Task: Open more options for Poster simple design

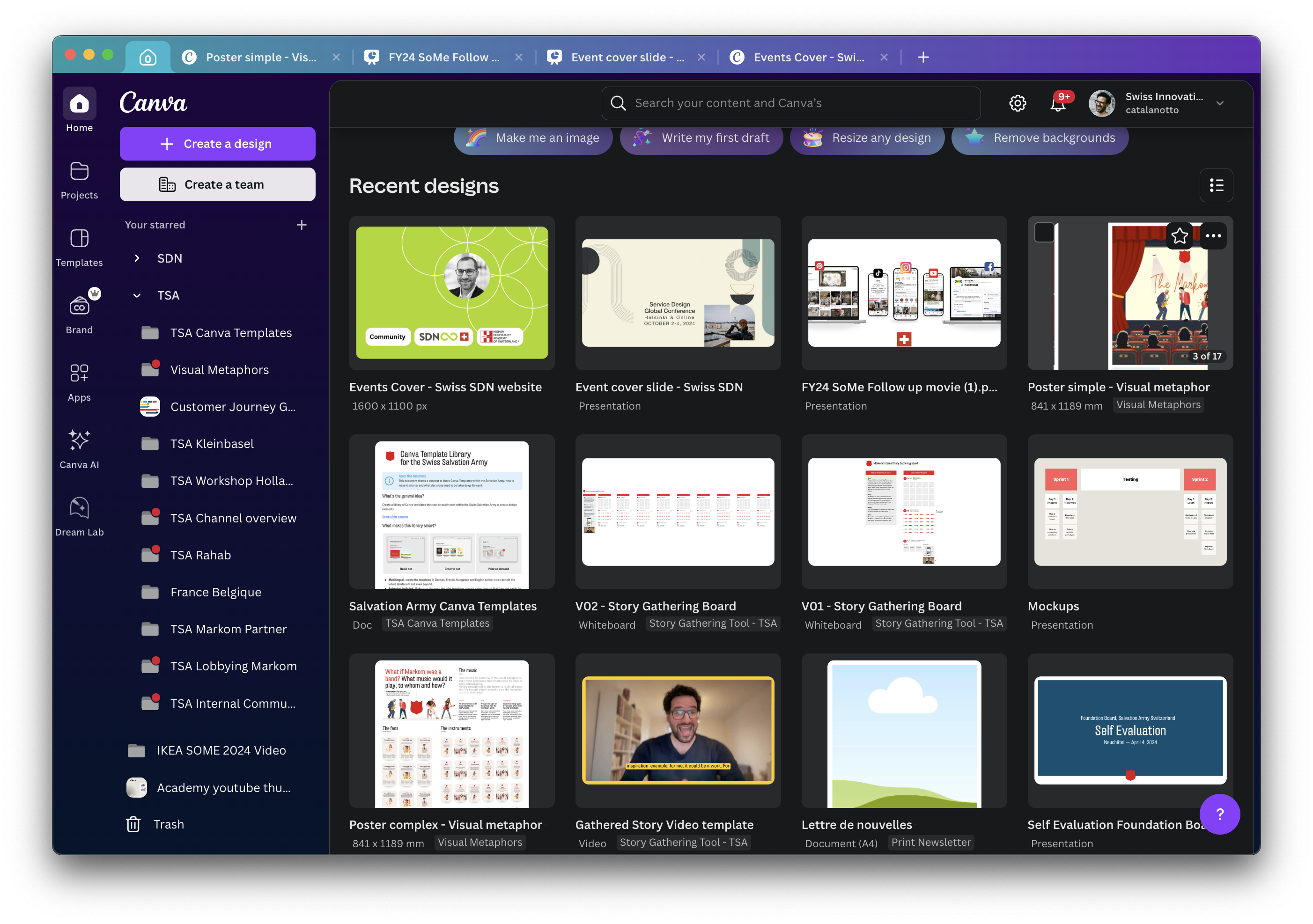Action: [x=1213, y=235]
